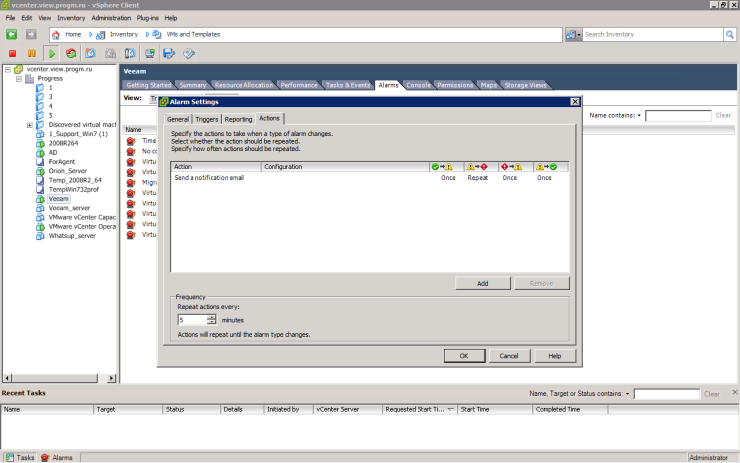This screenshot has height=463, width=740.
Task: Select the Send a notification email action row
Action: tap(370, 178)
